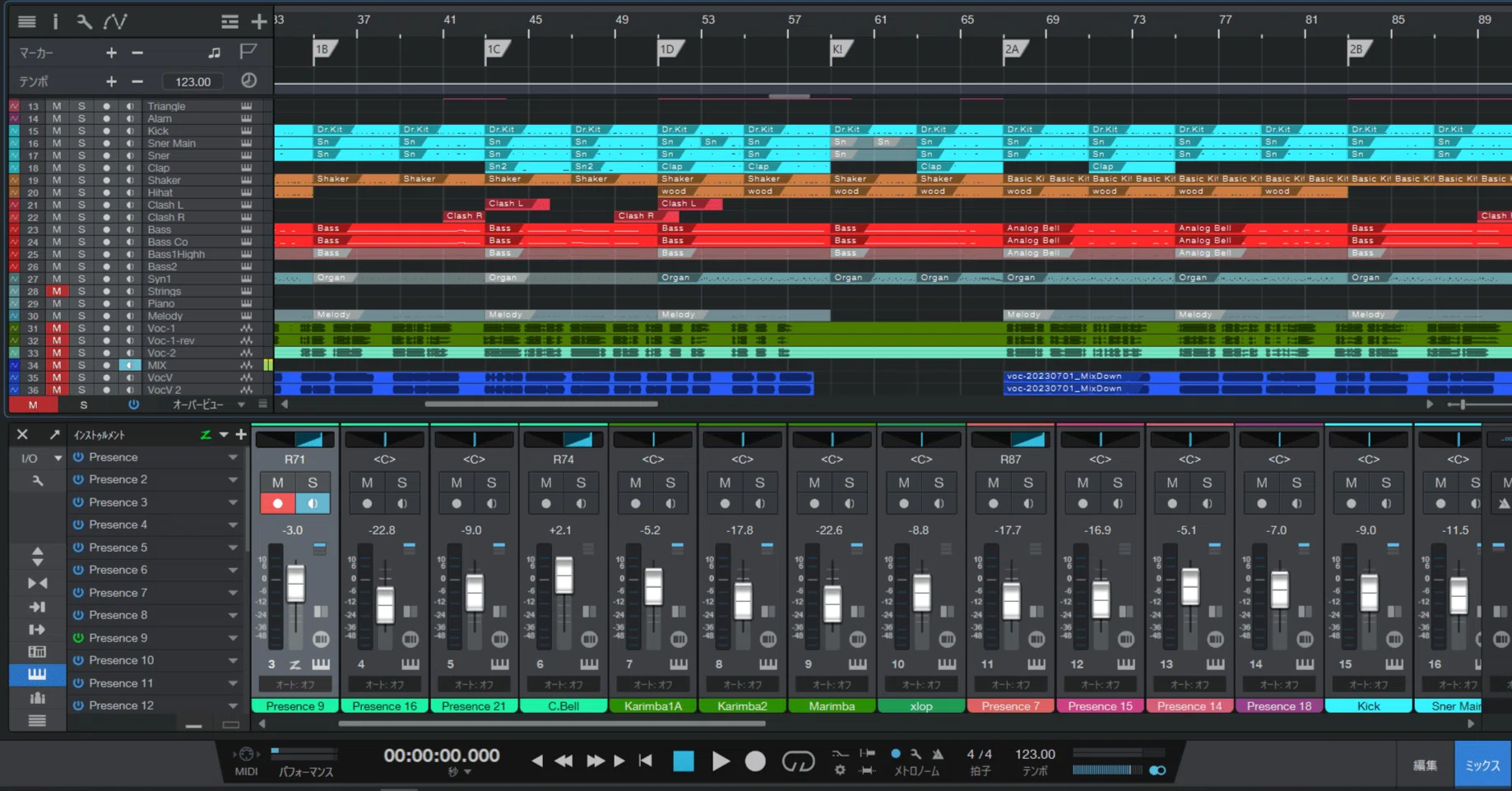This screenshot has width=1512, height=791.
Task: Open the wrench options in track header
Action: 84,21
